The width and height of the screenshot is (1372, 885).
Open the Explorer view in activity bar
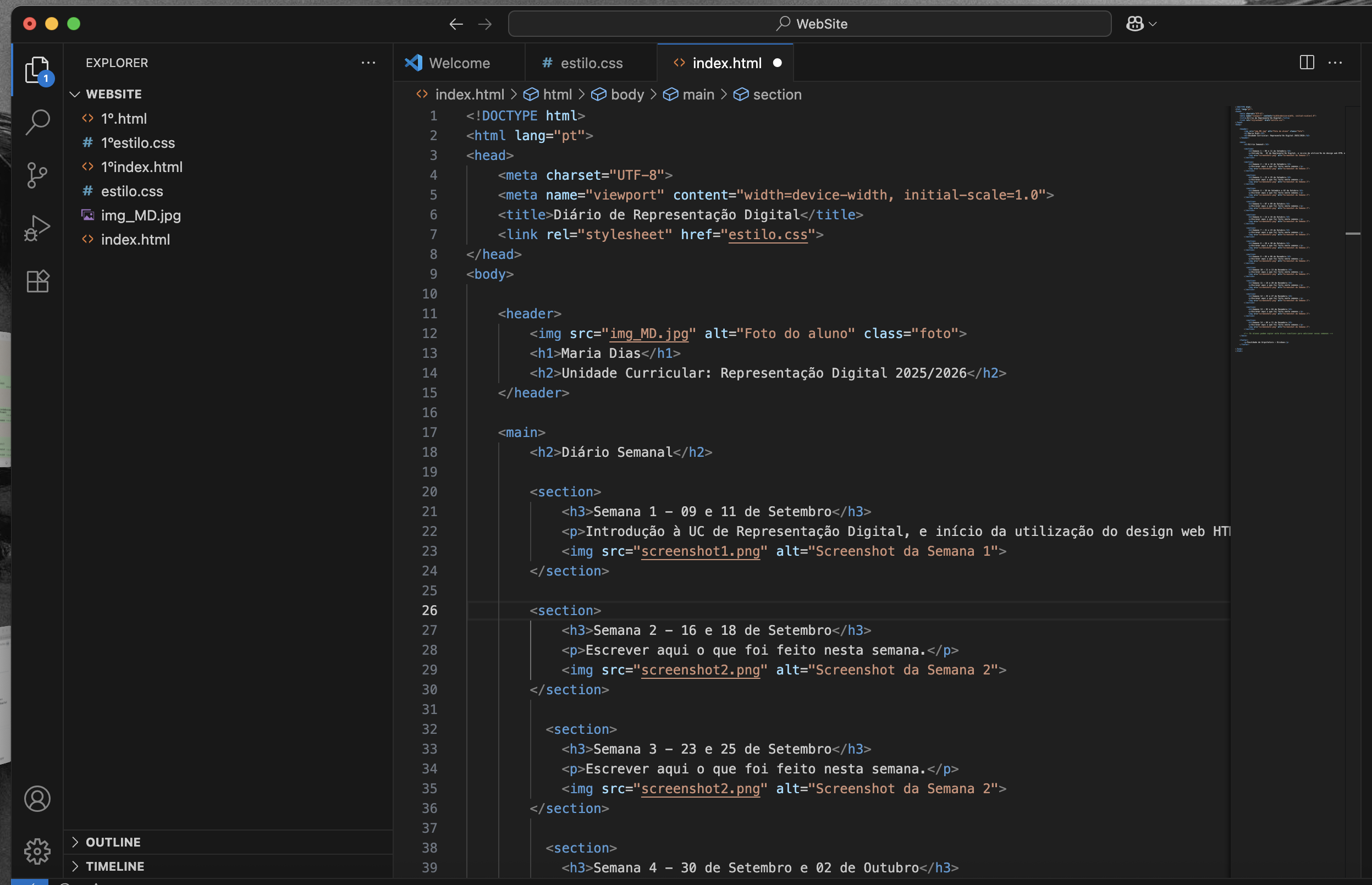tap(37, 70)
